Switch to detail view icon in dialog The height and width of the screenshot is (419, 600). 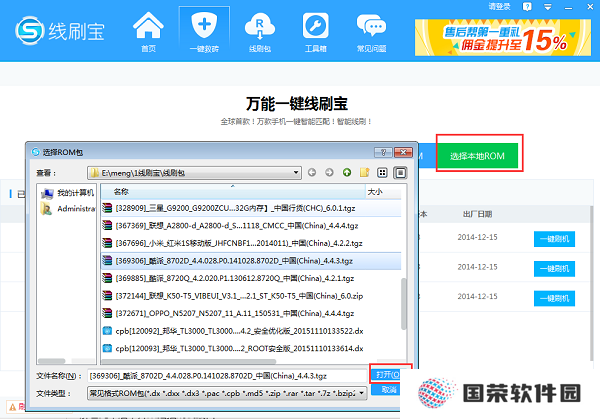click(400, 173)
